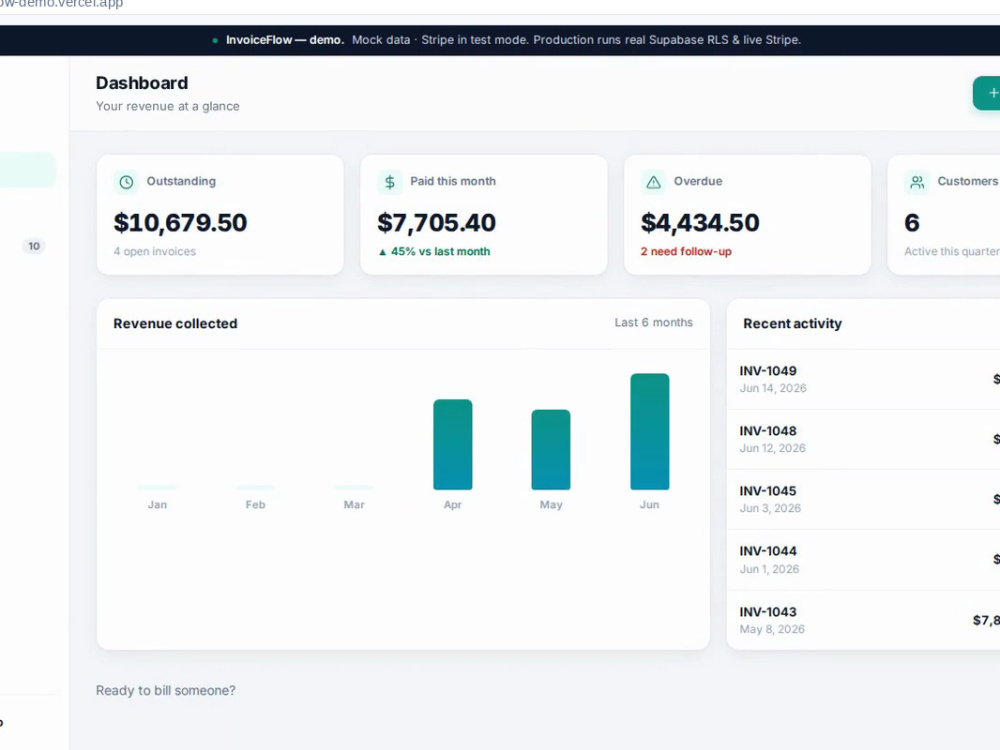The height and width of the screenshot is (750, 1000).
Task: Click the '2 need follow-up' text
Action: pos(686,251)
